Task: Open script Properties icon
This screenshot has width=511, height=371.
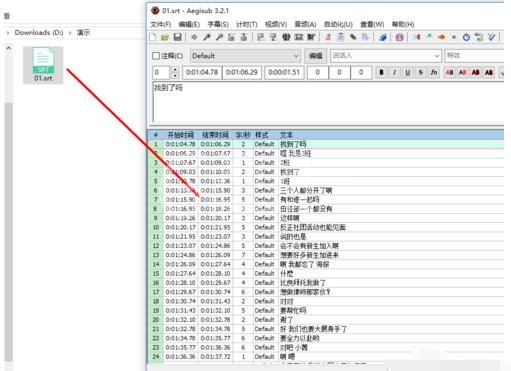Action: [x=340, y=37]
